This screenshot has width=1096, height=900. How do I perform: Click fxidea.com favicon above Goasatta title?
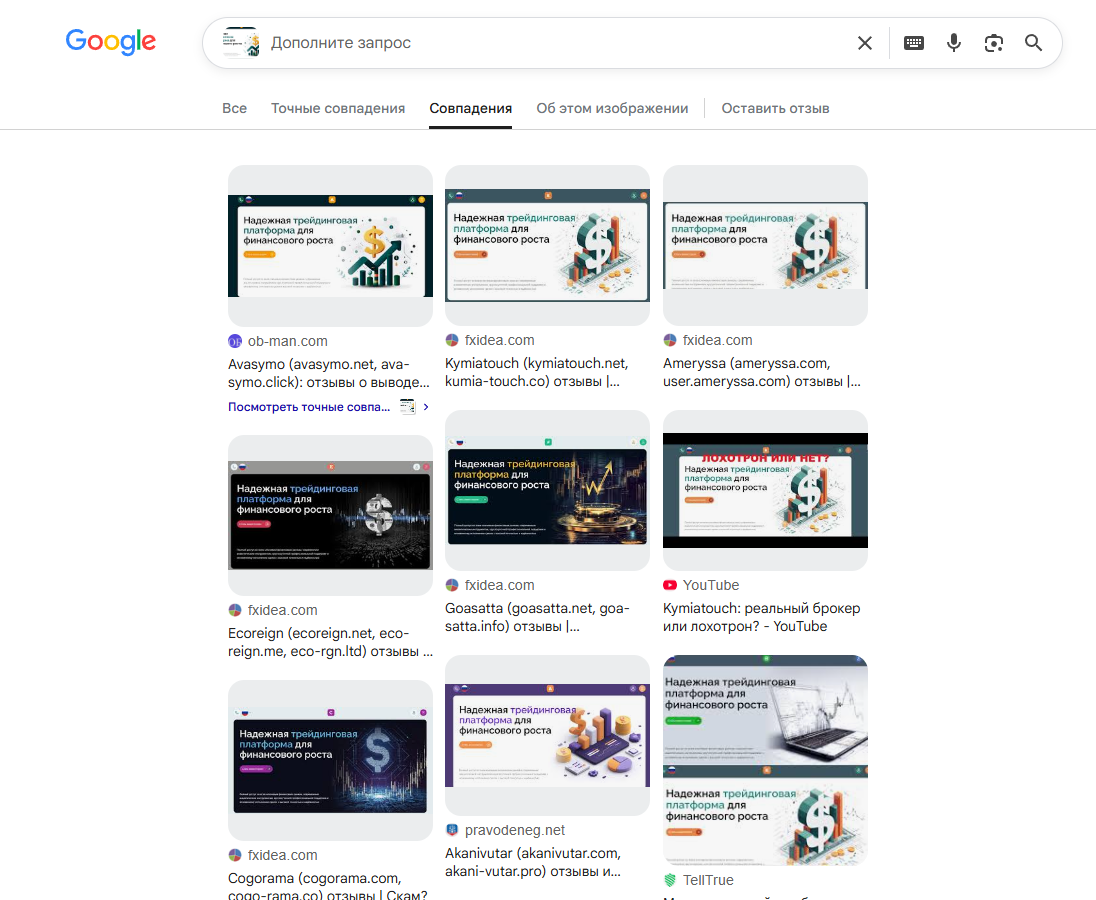[x=452, y=585]
